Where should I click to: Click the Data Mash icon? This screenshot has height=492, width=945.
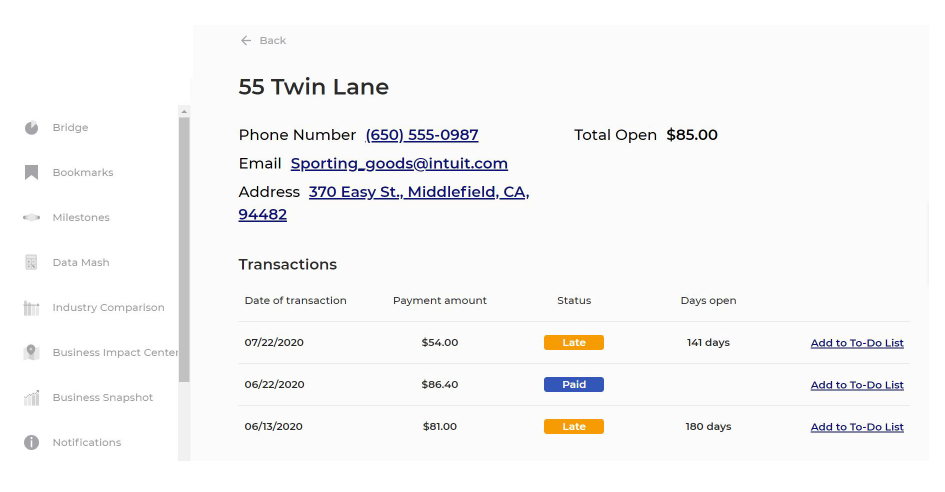pos(32,263)
